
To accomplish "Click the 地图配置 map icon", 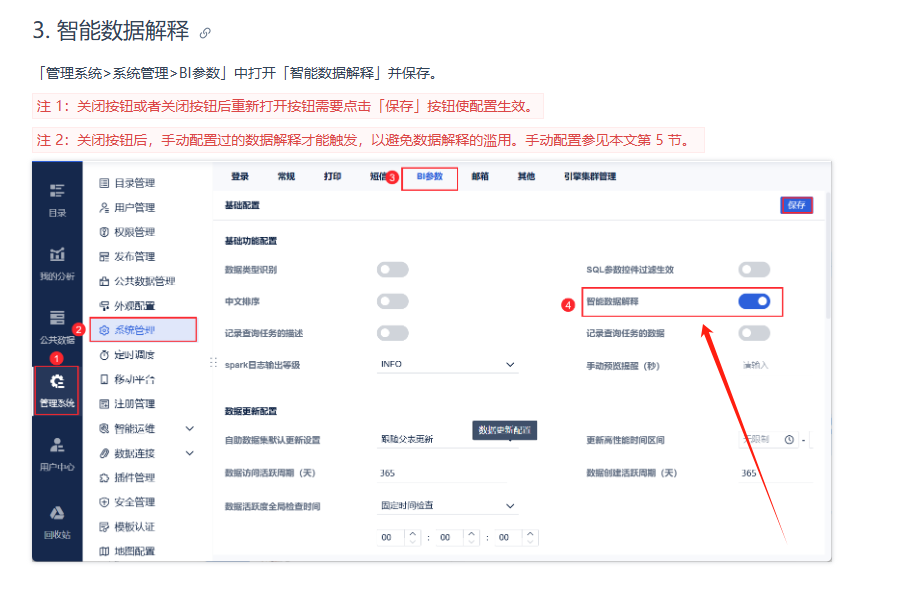I will coord(104,551).
